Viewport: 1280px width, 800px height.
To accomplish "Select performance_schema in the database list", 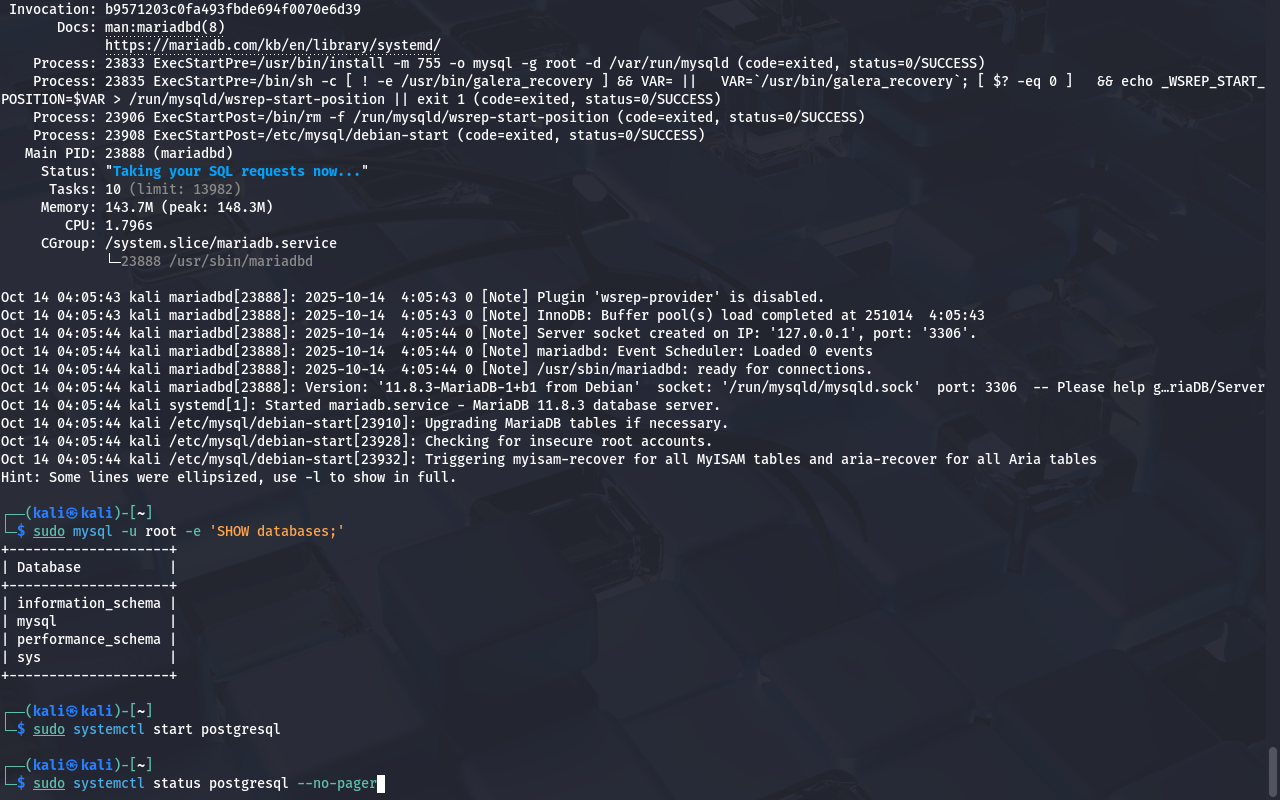I will [88, 639].
